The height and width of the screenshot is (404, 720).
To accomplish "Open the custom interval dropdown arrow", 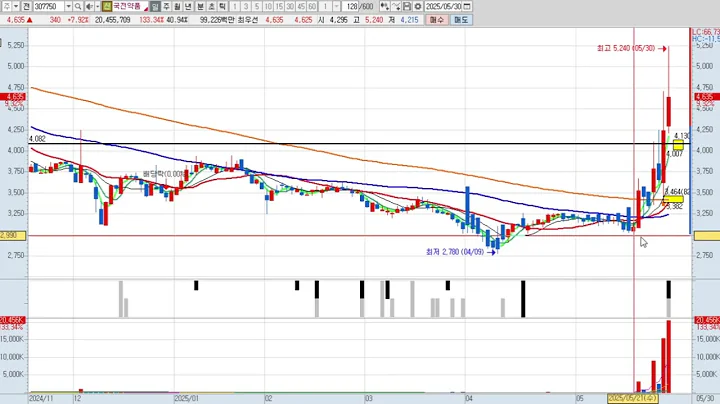I will pos(337,6).
